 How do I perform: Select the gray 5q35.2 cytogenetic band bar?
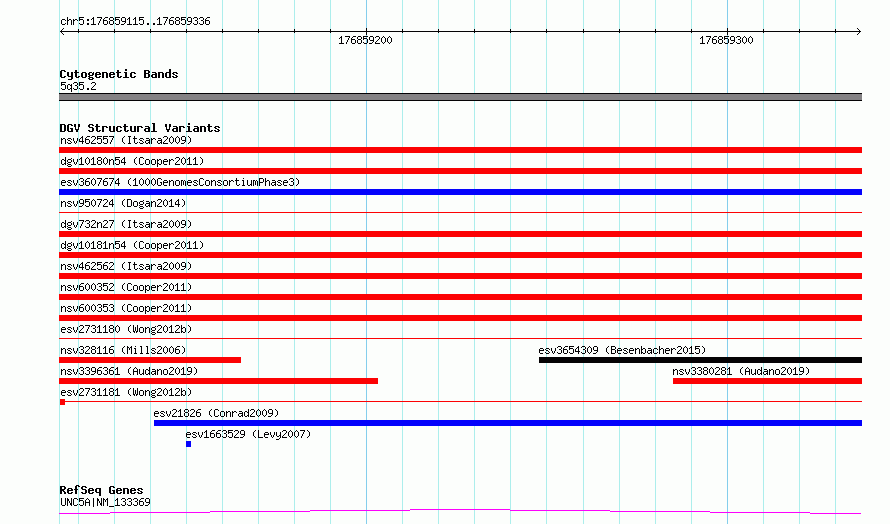[460, 97]
